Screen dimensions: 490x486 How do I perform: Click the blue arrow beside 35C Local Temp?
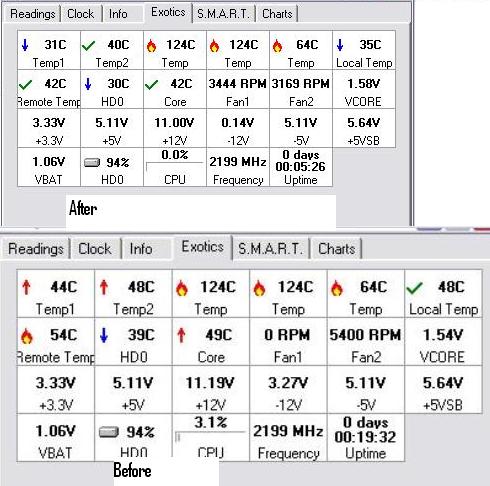[340, 45]
